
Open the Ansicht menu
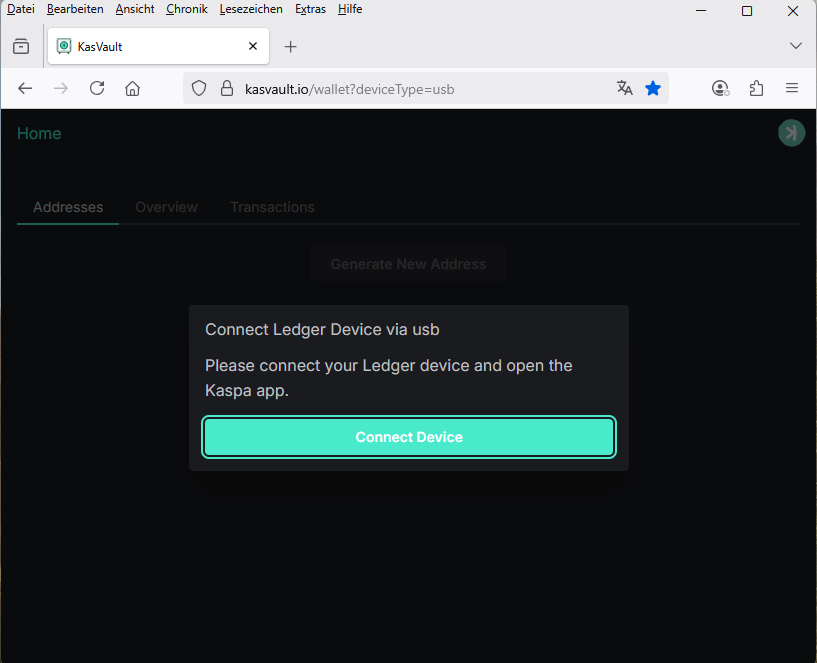click(x=135, y=9)
